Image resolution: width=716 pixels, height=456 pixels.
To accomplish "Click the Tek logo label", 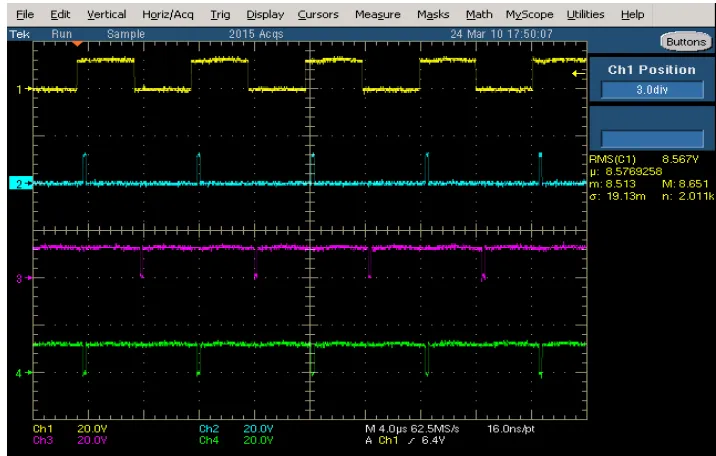I will click(20, 34).
